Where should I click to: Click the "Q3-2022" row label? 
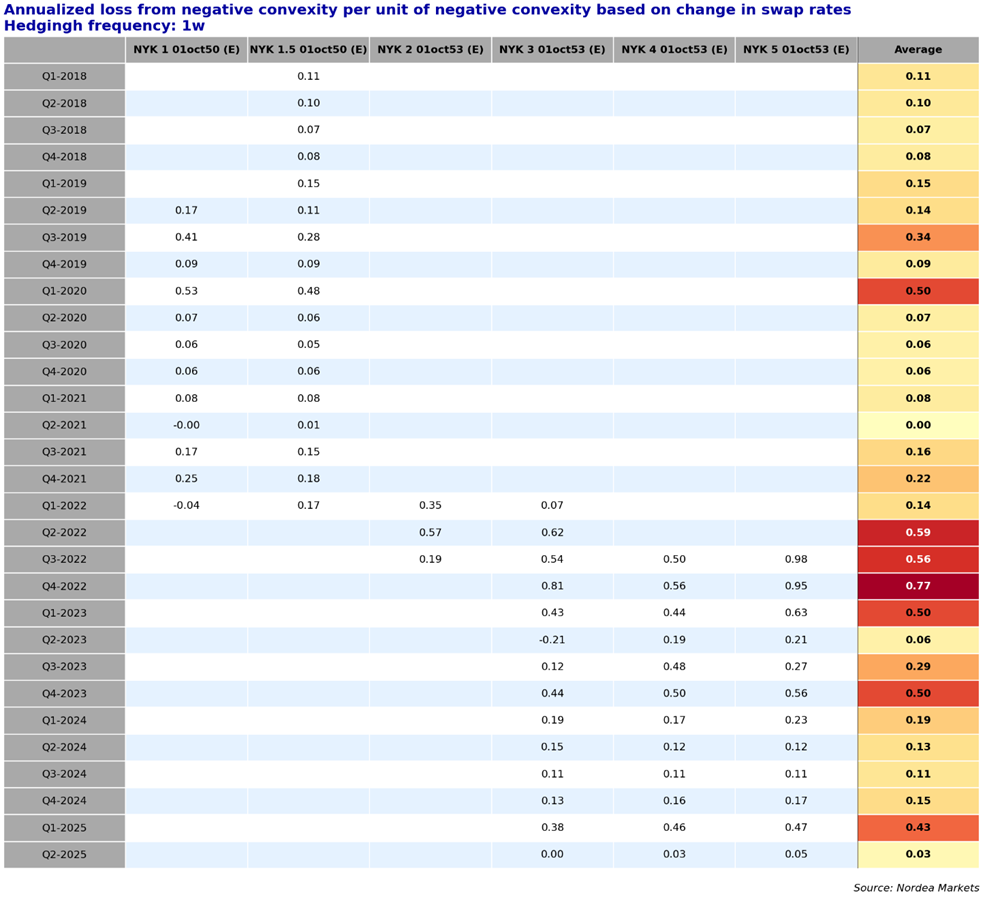65,559
